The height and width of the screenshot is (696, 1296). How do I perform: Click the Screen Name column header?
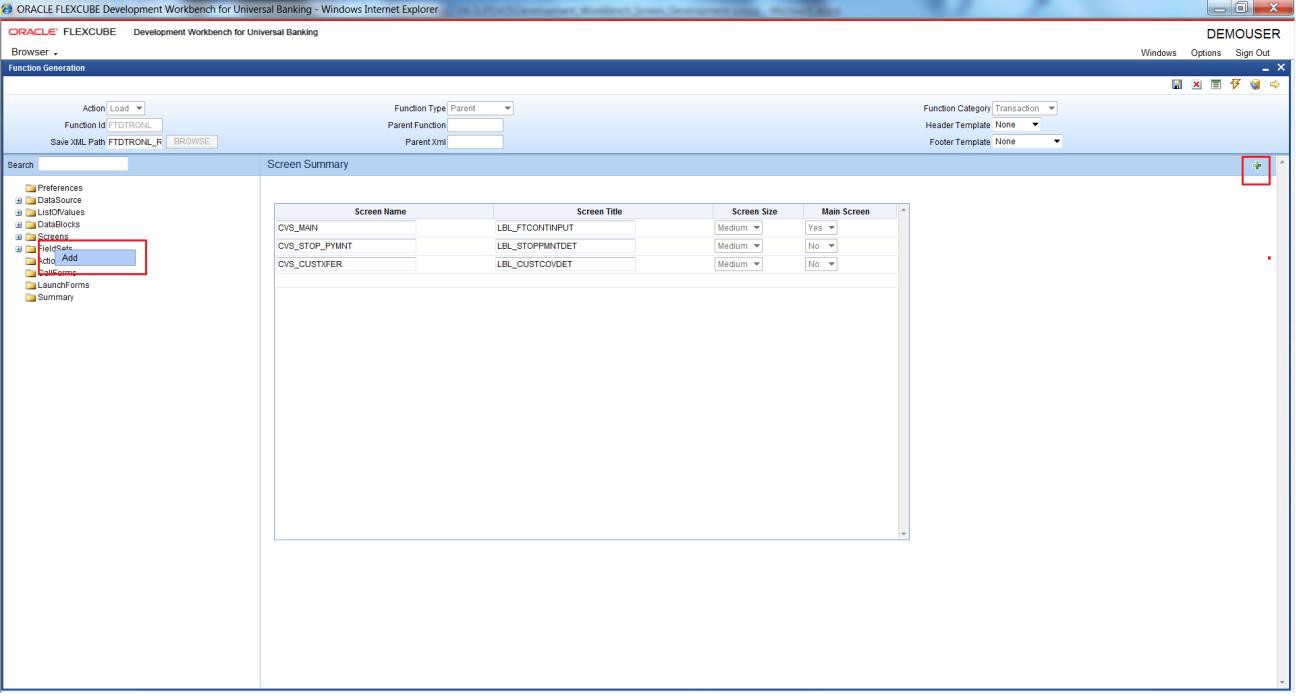[x=384, y=211]
